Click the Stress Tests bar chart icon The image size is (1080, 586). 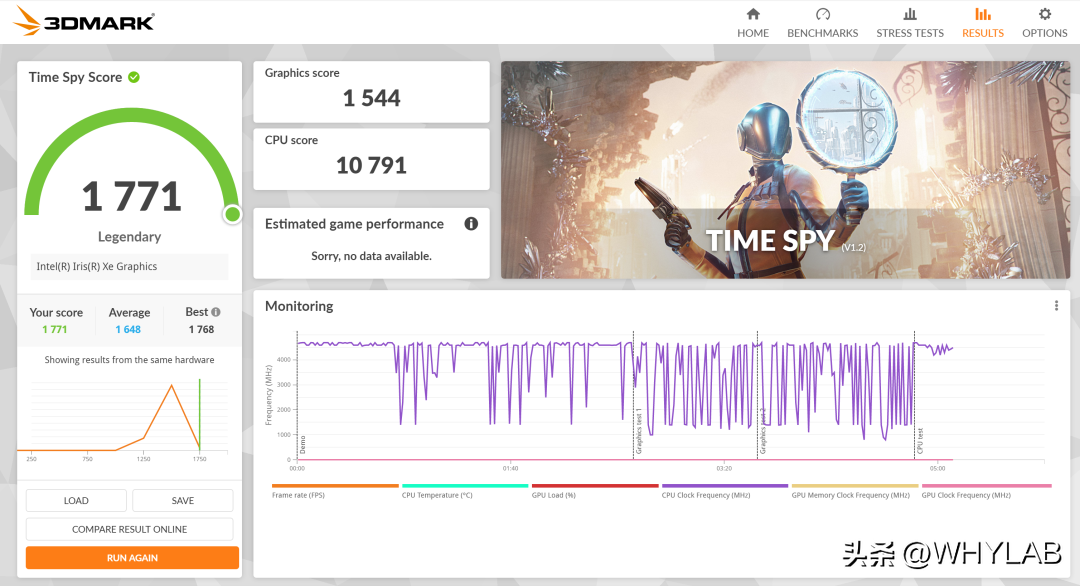(910, 14)
